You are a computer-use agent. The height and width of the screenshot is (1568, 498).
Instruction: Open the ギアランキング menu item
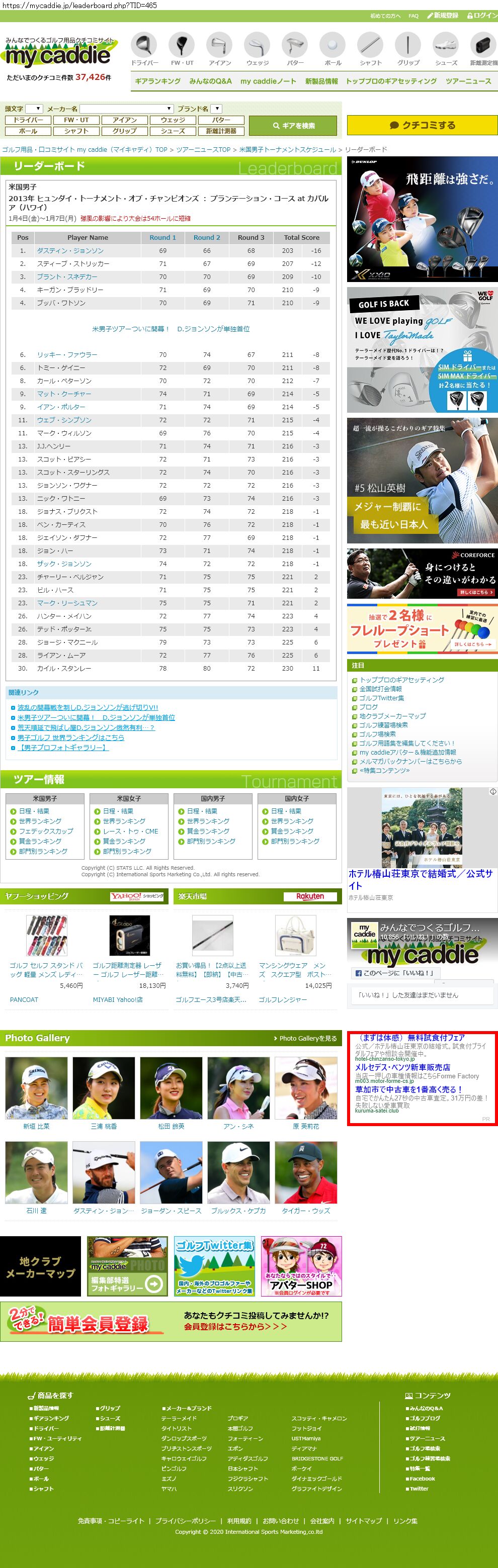(157, 81)
